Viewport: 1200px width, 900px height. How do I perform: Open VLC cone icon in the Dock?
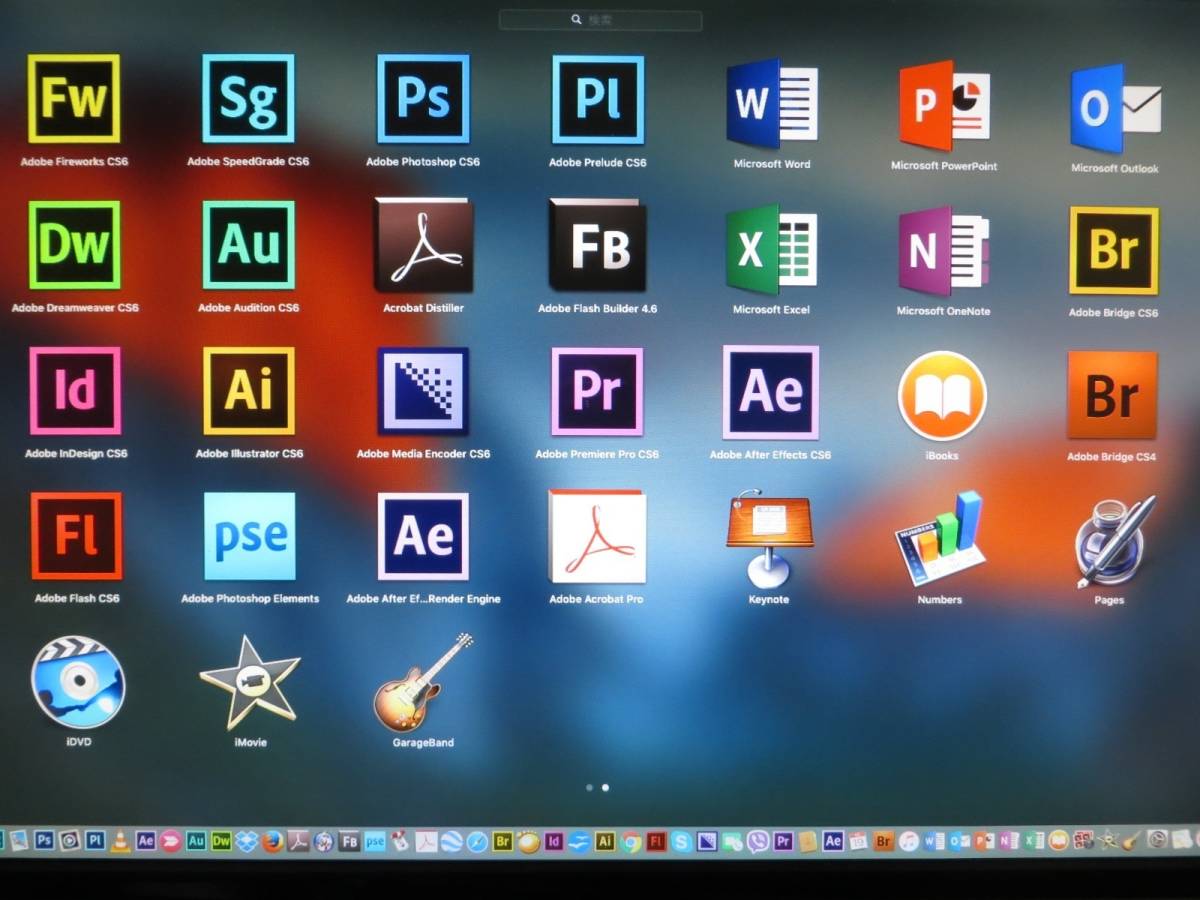pyautogui.click(x=120, y=841)
